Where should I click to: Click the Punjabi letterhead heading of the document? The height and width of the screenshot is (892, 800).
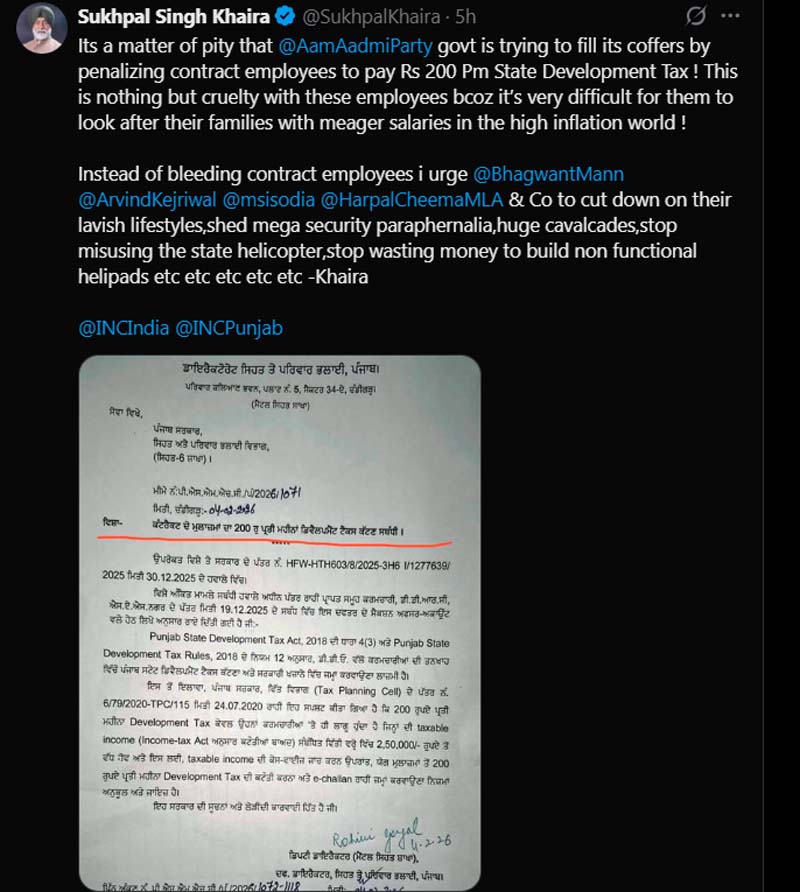tap(281, 369)
